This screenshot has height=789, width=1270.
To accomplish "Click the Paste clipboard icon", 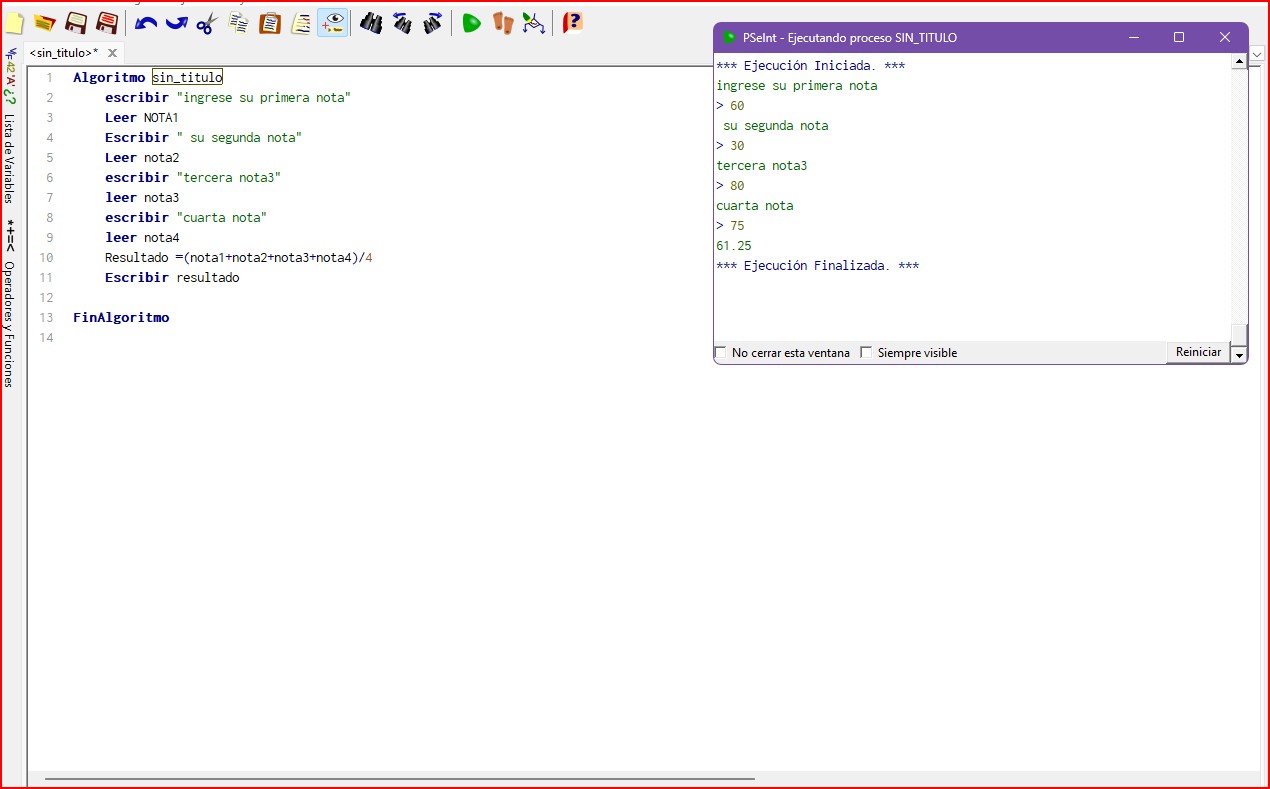I will [x=270, y=22].
